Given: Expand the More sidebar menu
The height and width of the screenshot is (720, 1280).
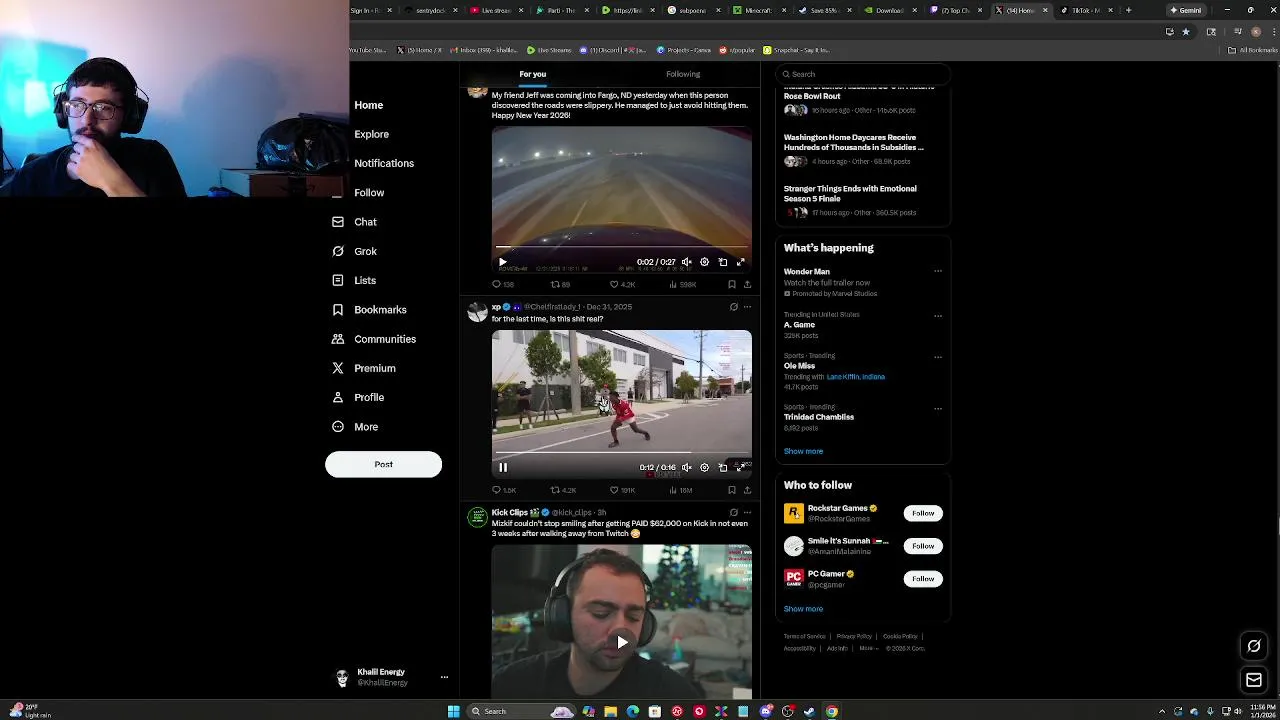Looking at the screenshot, I should 355,427.
